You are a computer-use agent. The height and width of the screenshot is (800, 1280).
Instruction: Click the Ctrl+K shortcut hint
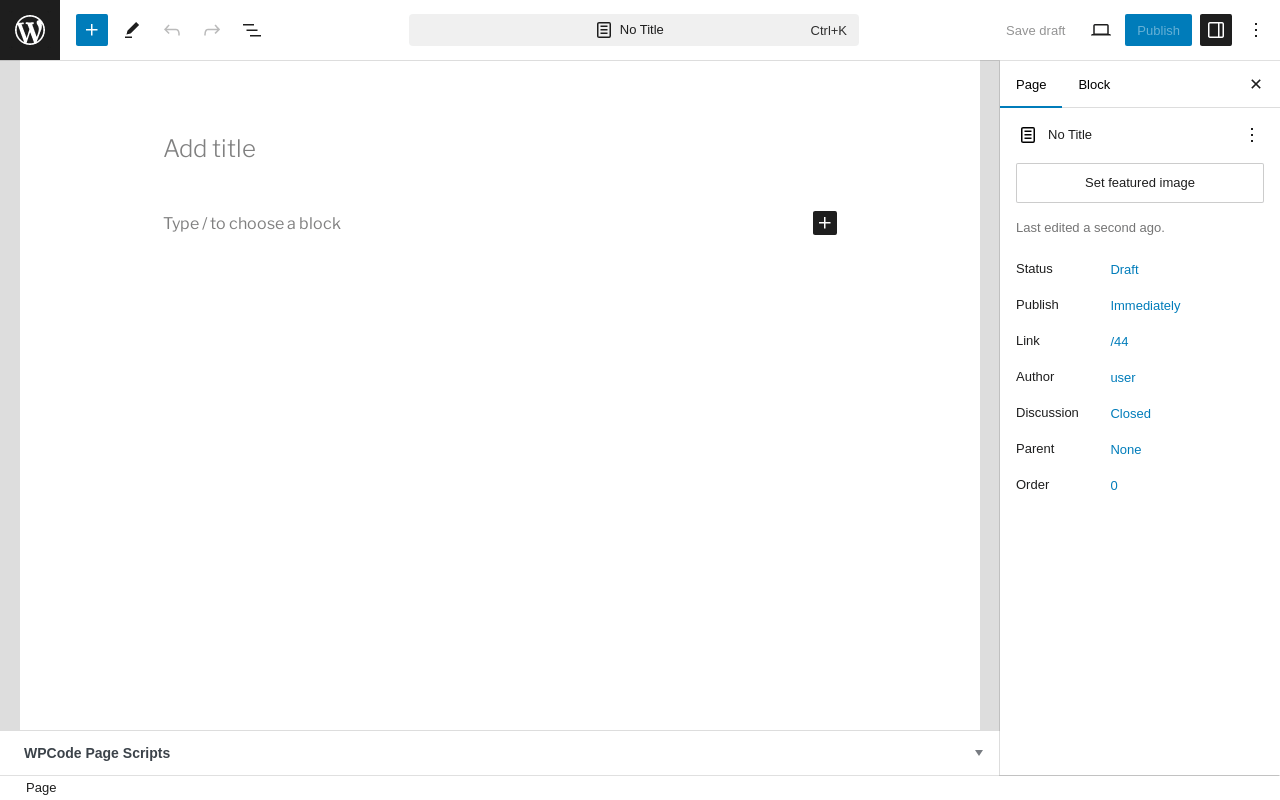pos(828,30)
